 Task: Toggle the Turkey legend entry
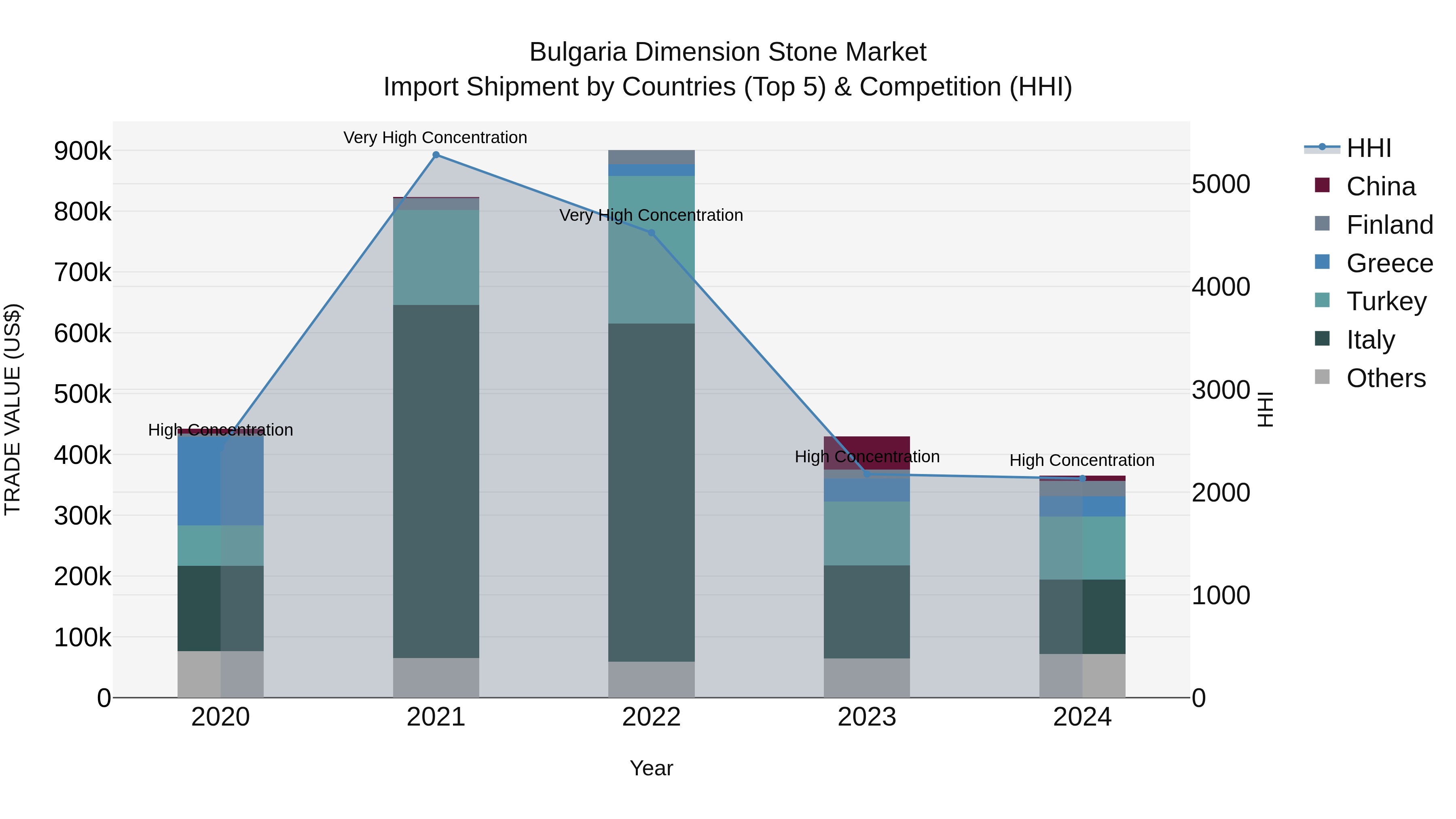[1370, 301]
